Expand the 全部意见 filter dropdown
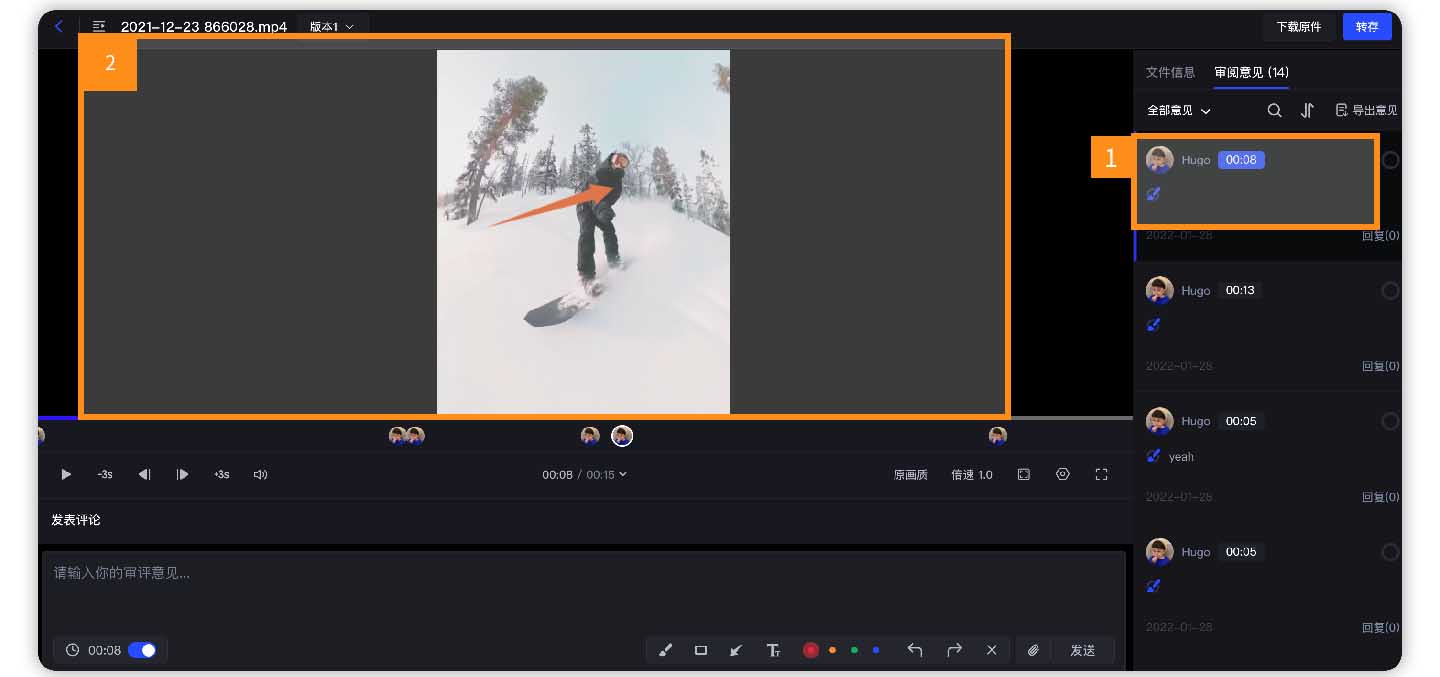 [1179, 111]
